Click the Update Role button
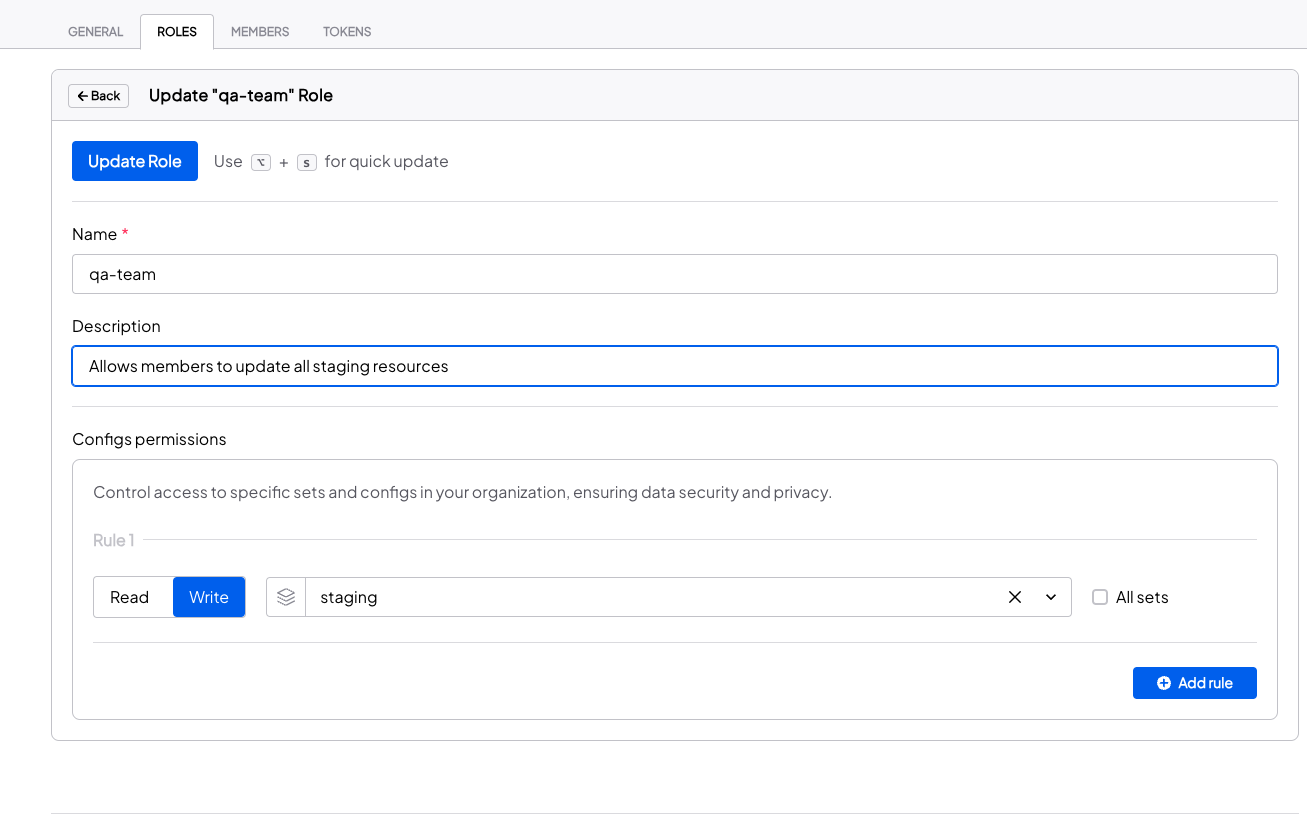Image resolution: width=1307 pixels, height=824 pixels. (x=135, y=161)
